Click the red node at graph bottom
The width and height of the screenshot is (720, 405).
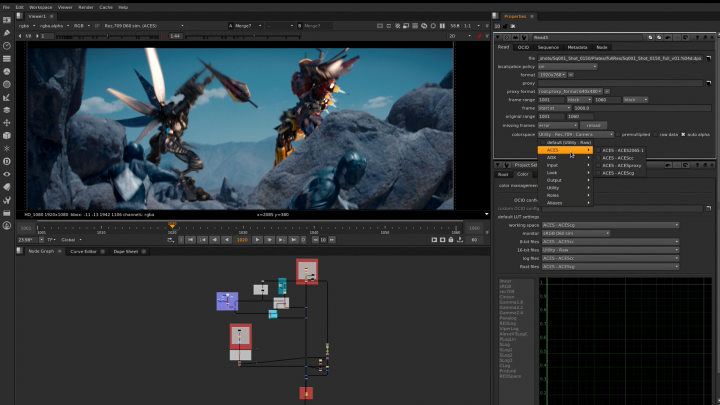coord(307,394)
